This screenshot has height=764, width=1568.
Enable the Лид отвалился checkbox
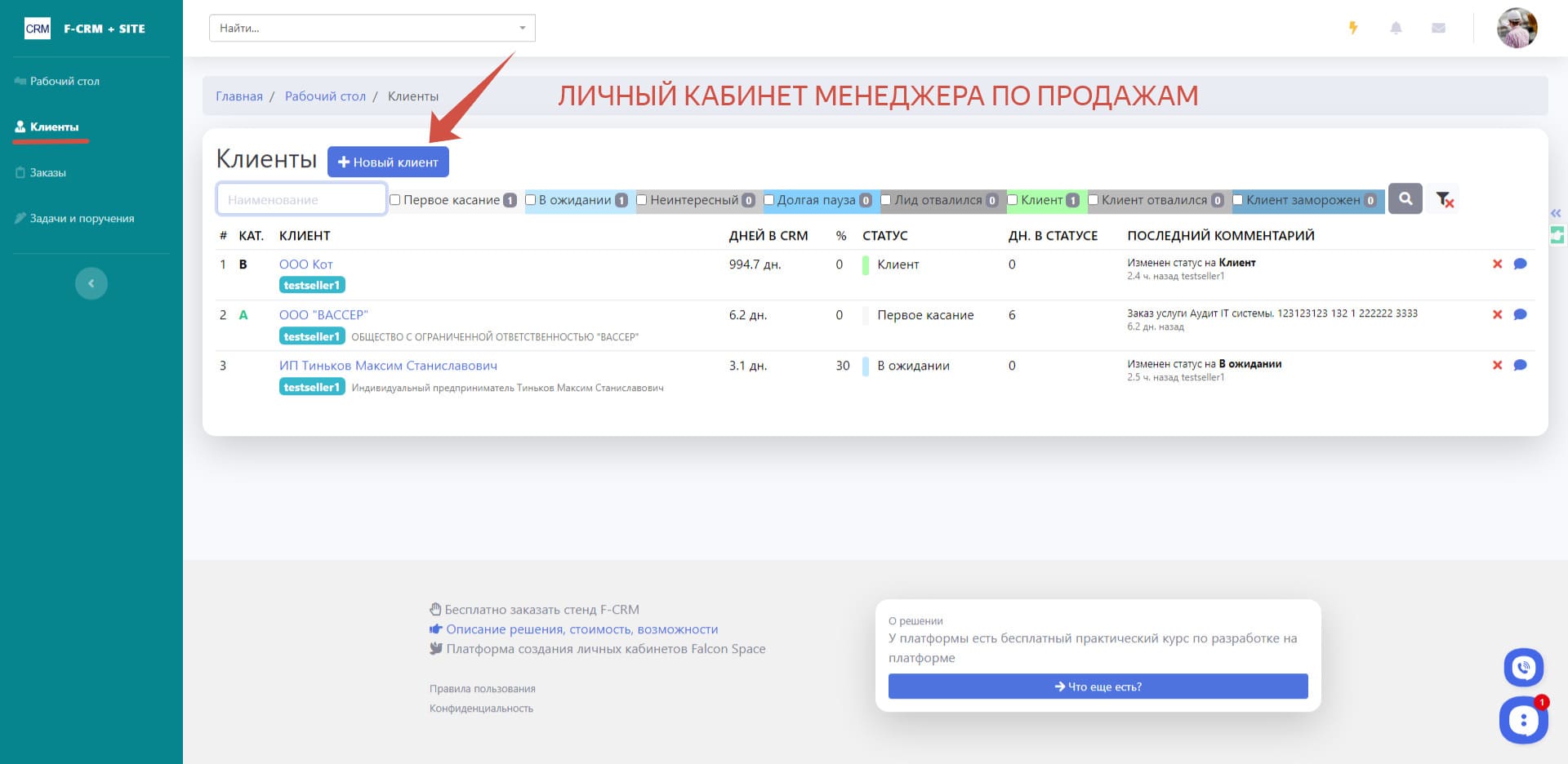(884, 199)
